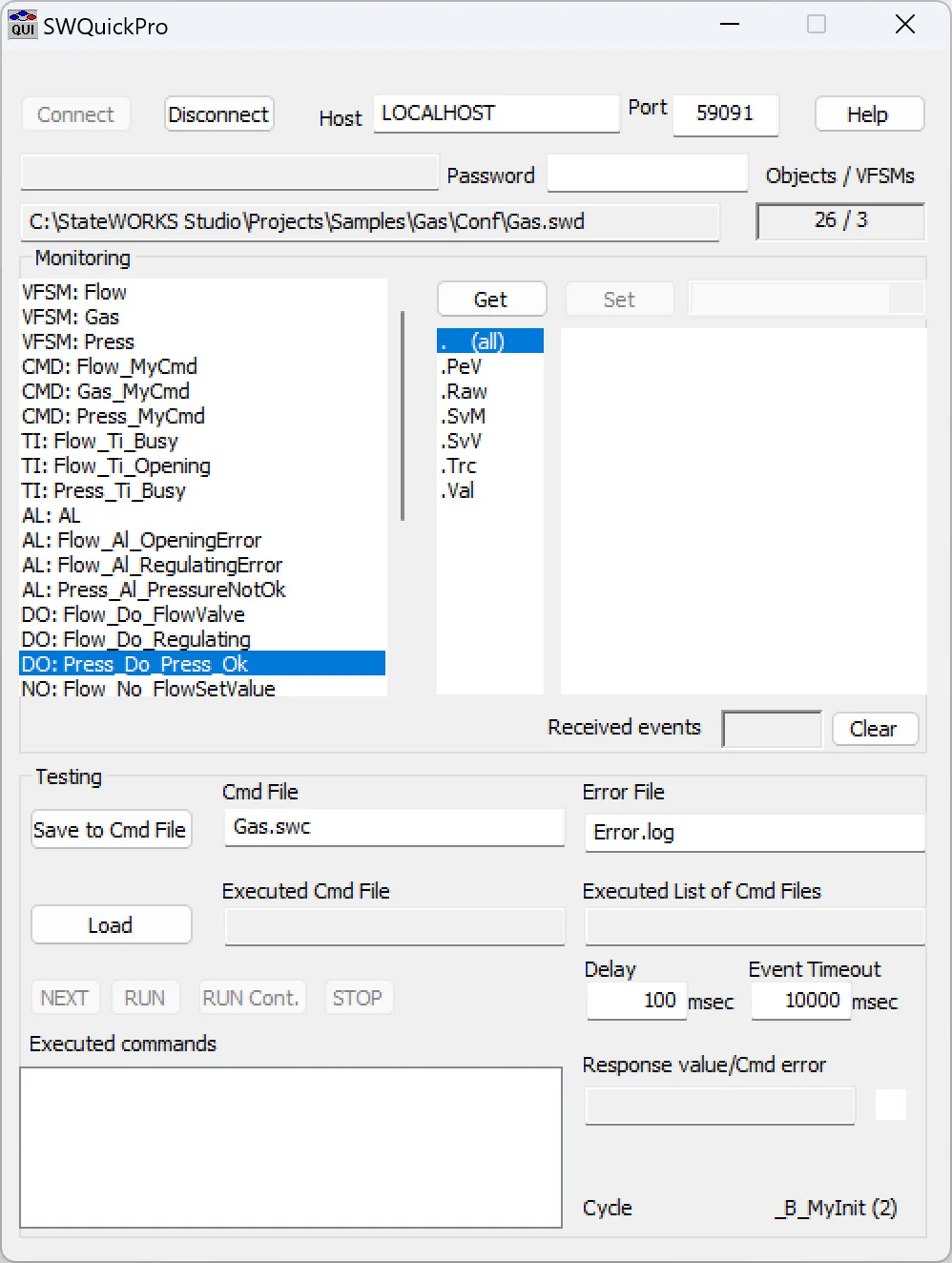
Task: Click the Get button
Action: click(491, 300)
